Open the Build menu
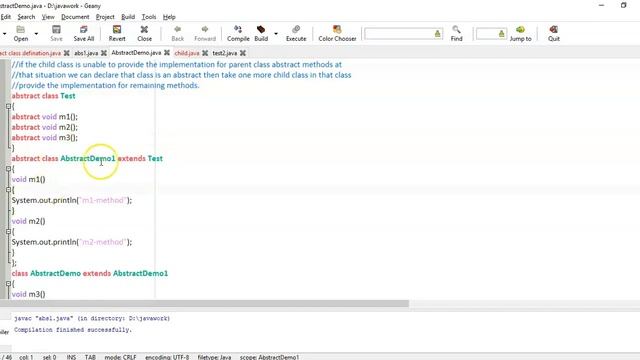The width and height of the screenshot is (640, 360). click(128, 17)
